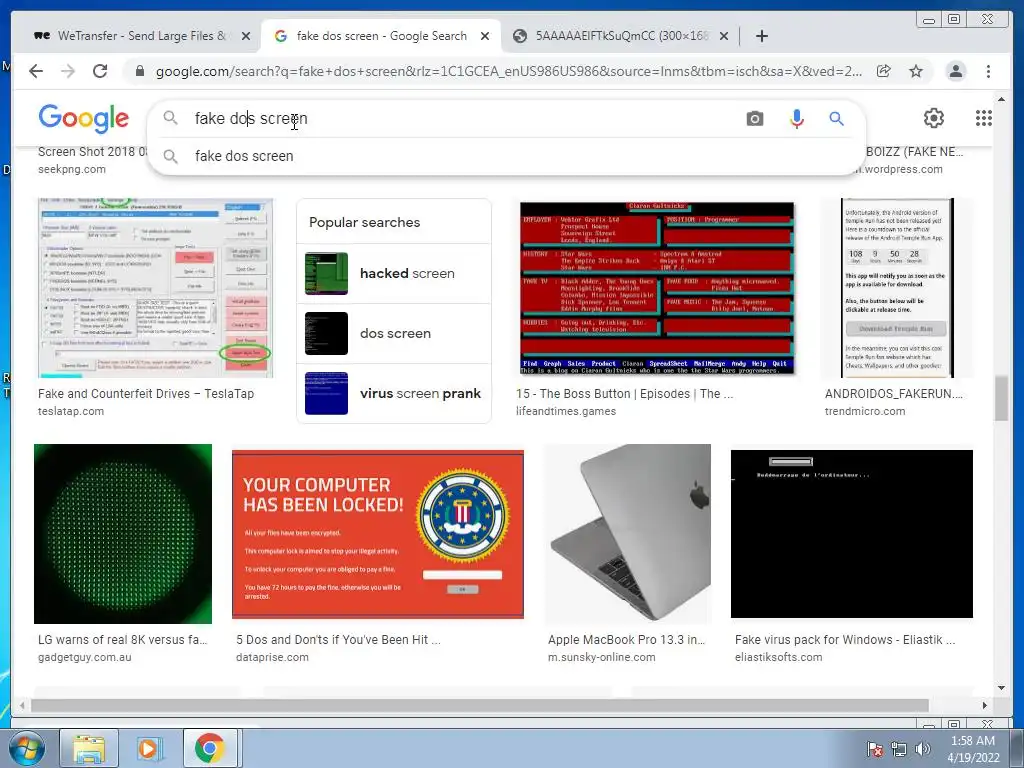Image resolution: width=1024 pixels, height=768 pixels.
Task: Click the browser forward arrow
Action: [x=67, y=71]
